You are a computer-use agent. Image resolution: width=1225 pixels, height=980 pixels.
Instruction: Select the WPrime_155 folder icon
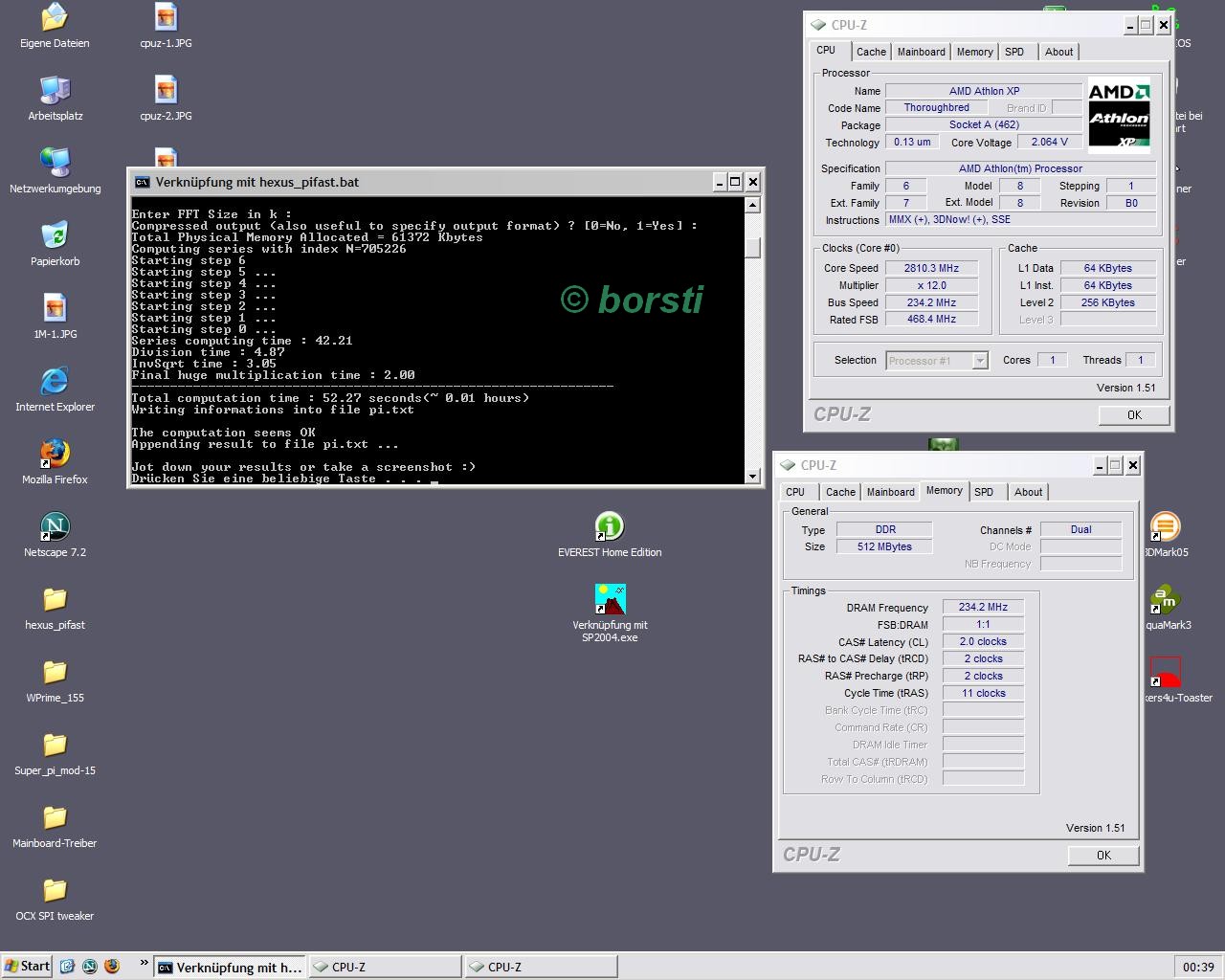click(55, 673)
